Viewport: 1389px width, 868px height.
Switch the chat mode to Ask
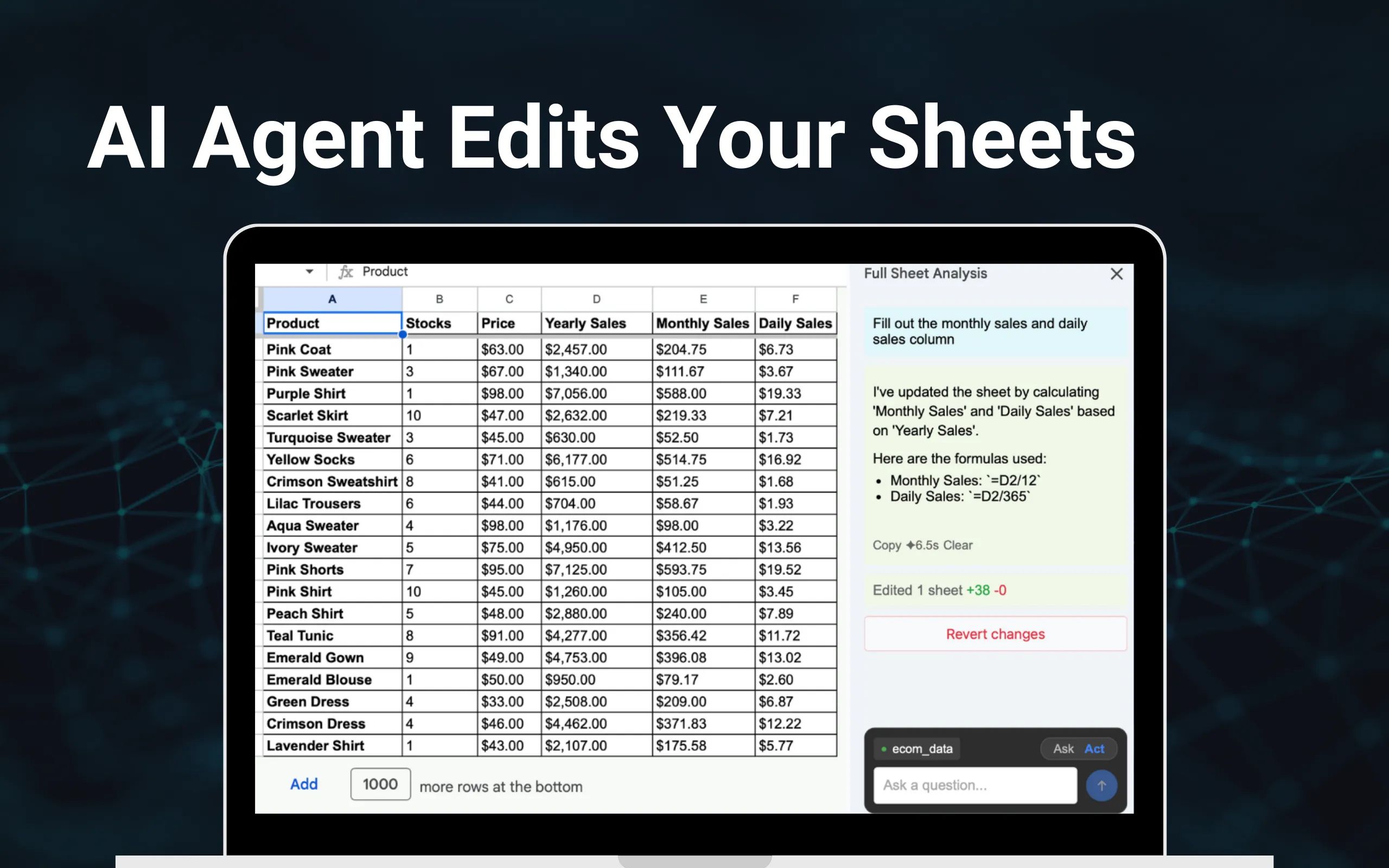[1063, 748]
